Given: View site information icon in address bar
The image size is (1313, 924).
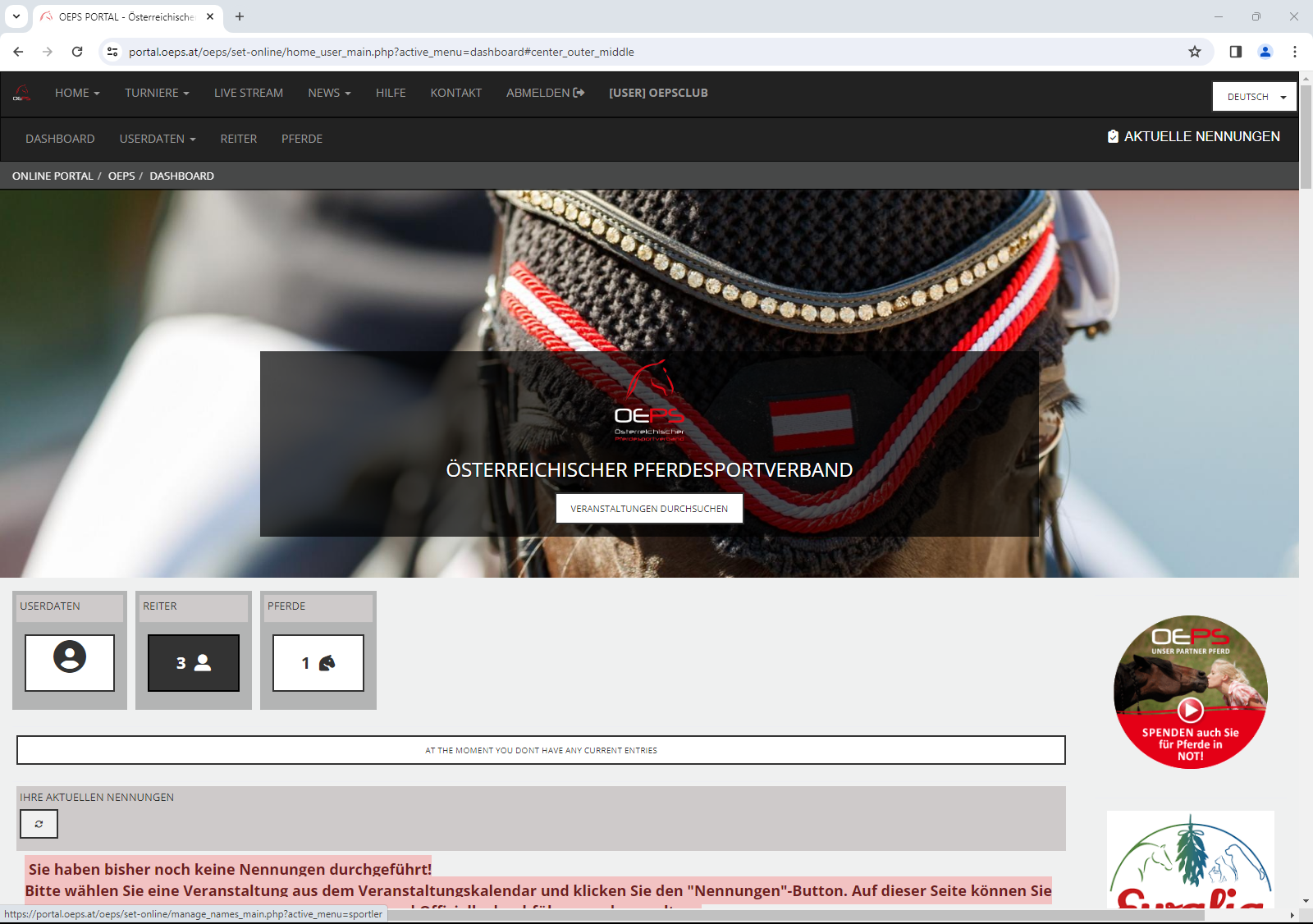Looking at the screenshot, I should 113,52.
